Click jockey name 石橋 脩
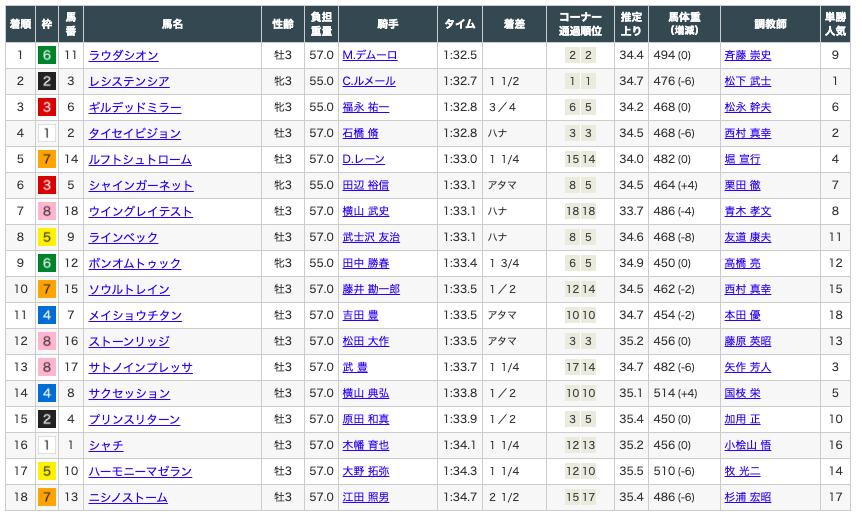The width and height of the screenshot is (862, 521). click(x=360, y=134)
